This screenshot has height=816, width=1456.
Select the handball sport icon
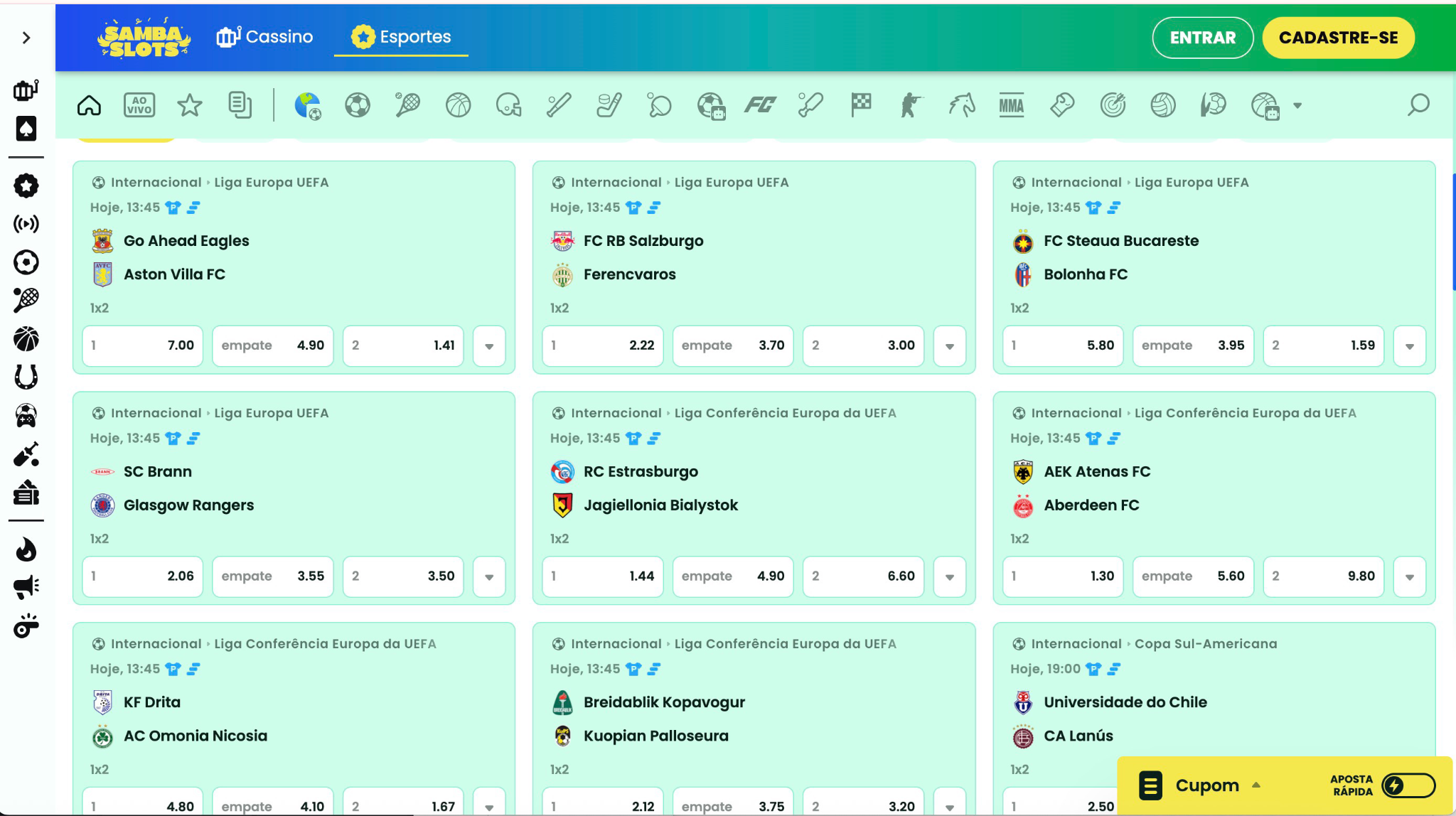click(x=1214, y=105)
